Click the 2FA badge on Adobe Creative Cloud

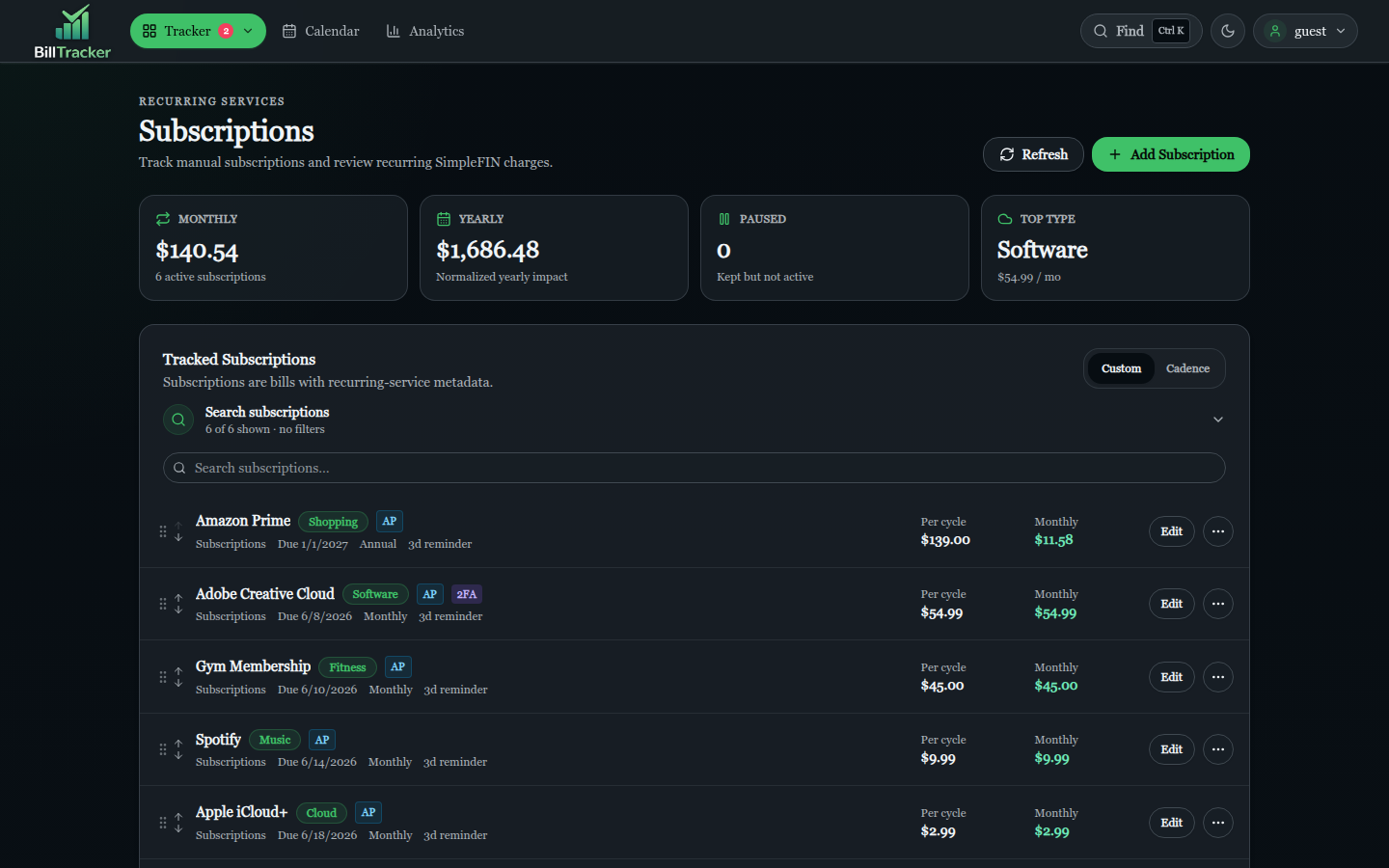(x=467, y=594)
